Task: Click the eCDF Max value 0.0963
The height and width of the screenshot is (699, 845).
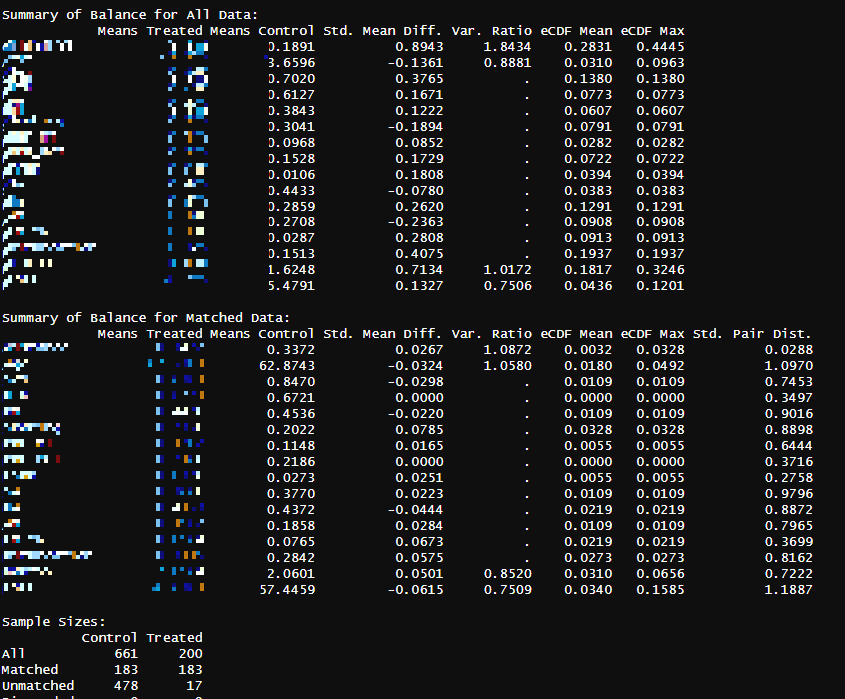Action: pos(660,63)
